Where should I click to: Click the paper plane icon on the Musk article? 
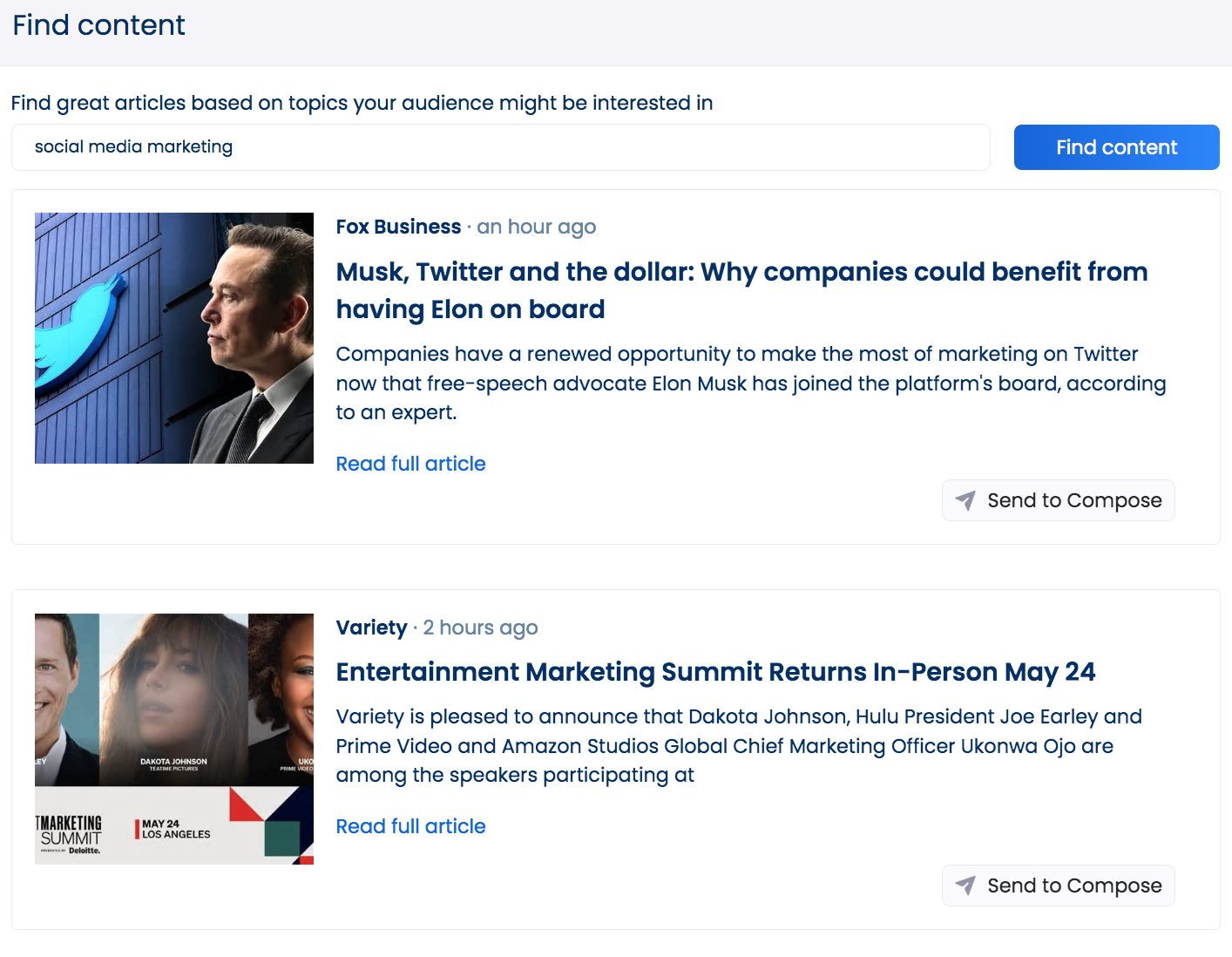point(965,500)
